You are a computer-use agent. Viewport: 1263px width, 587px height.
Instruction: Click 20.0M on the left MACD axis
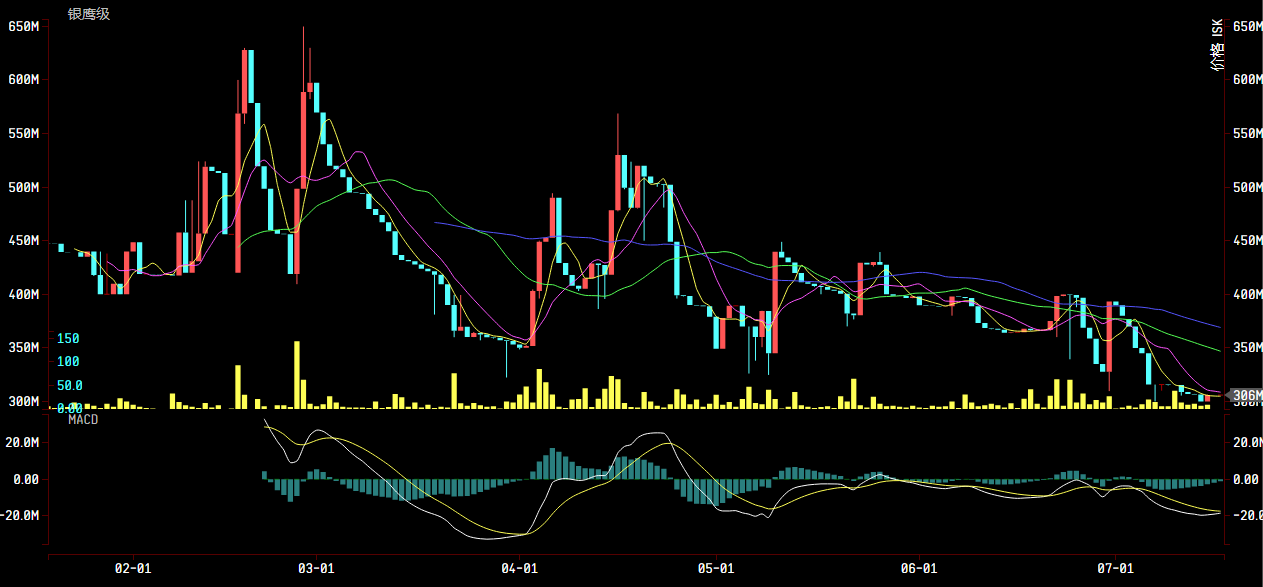coord(22,442)
